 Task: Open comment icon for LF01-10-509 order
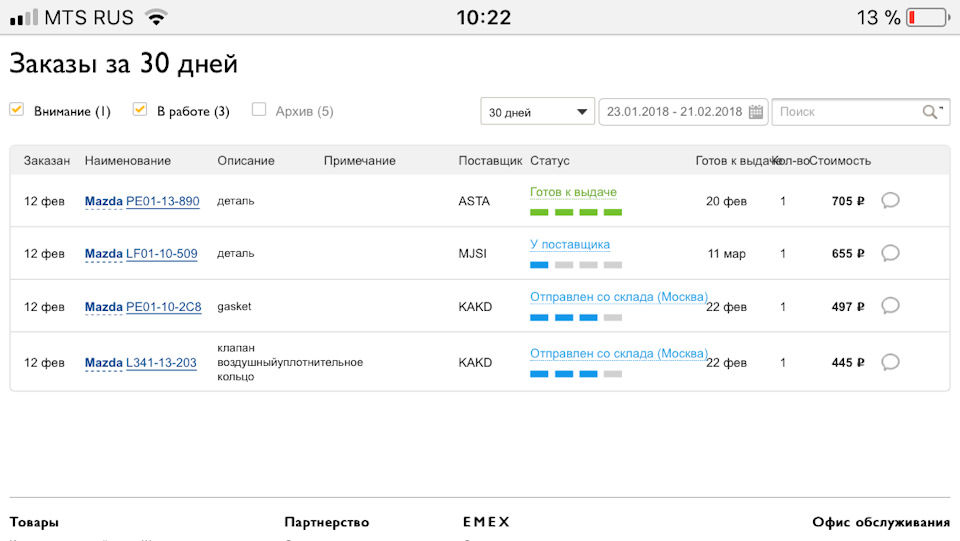tap(890, 253)
